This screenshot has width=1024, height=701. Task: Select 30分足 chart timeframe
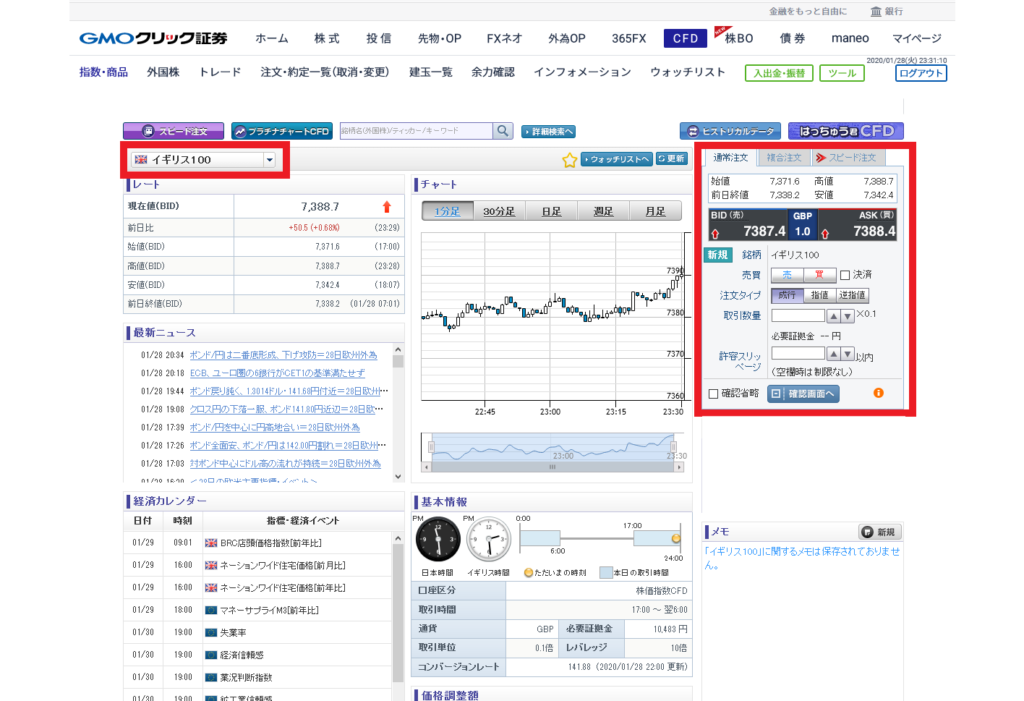click(499, 211)
